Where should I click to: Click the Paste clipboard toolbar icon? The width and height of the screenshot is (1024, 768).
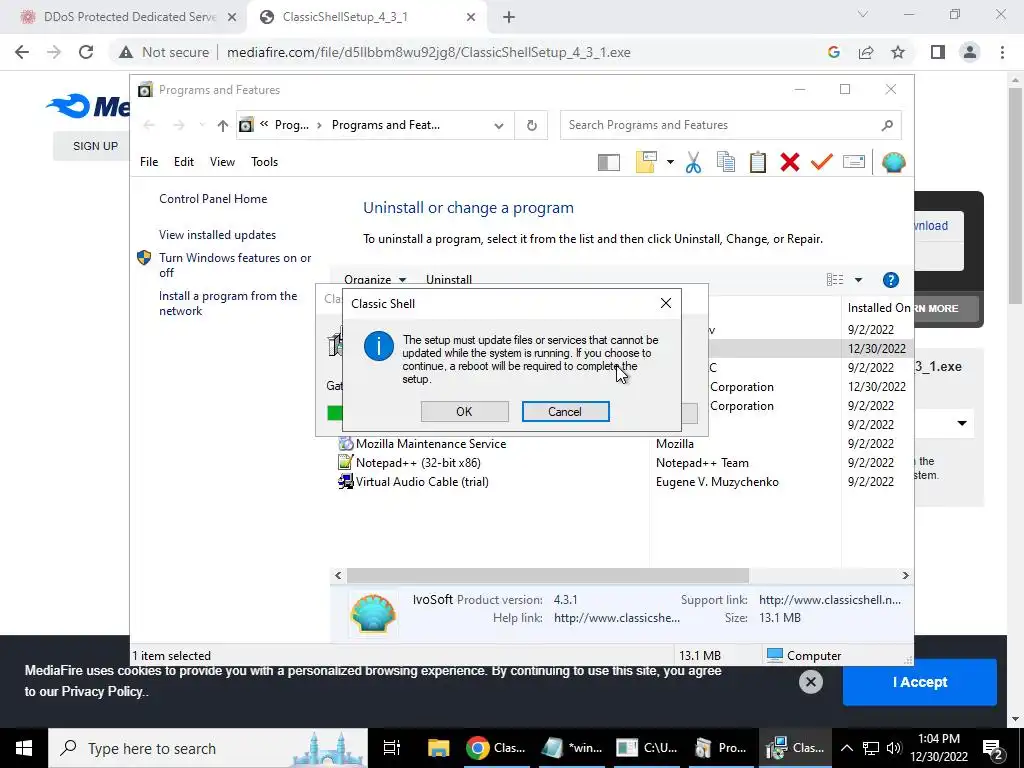tap(758, 162)
